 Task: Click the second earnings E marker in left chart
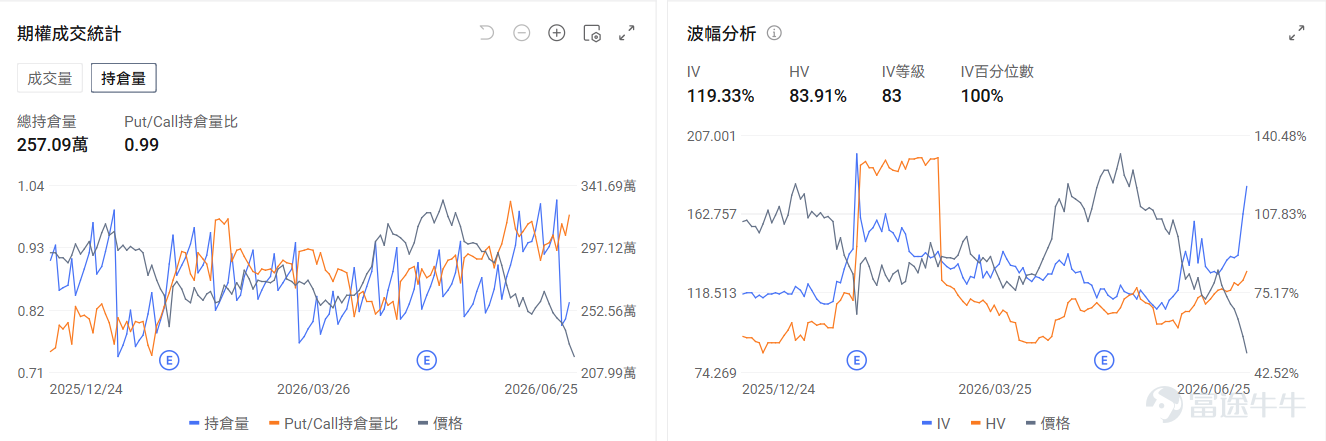click(426, 359)
